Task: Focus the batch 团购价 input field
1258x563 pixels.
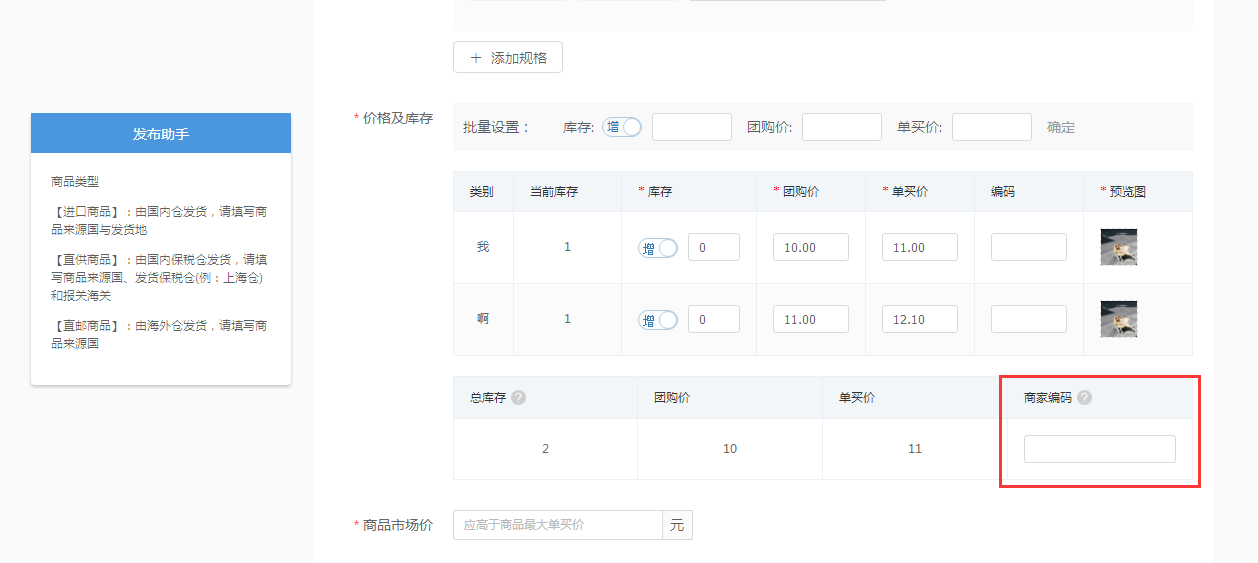Action: click(x=841, y=127)
